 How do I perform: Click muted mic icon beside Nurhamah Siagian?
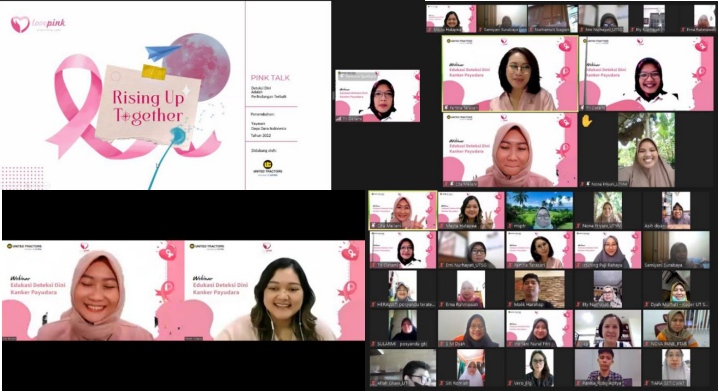click(x=531, y=29)
